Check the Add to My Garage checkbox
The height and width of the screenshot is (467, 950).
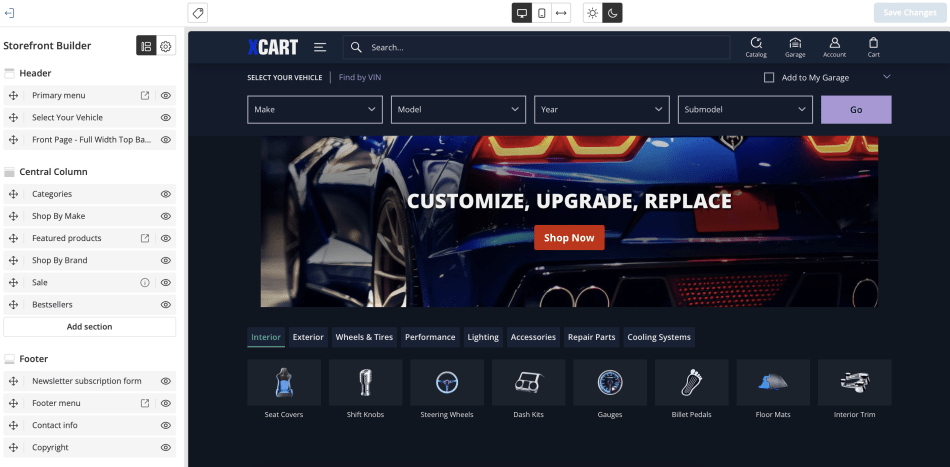pyautogui.click(x=769, y=78)
